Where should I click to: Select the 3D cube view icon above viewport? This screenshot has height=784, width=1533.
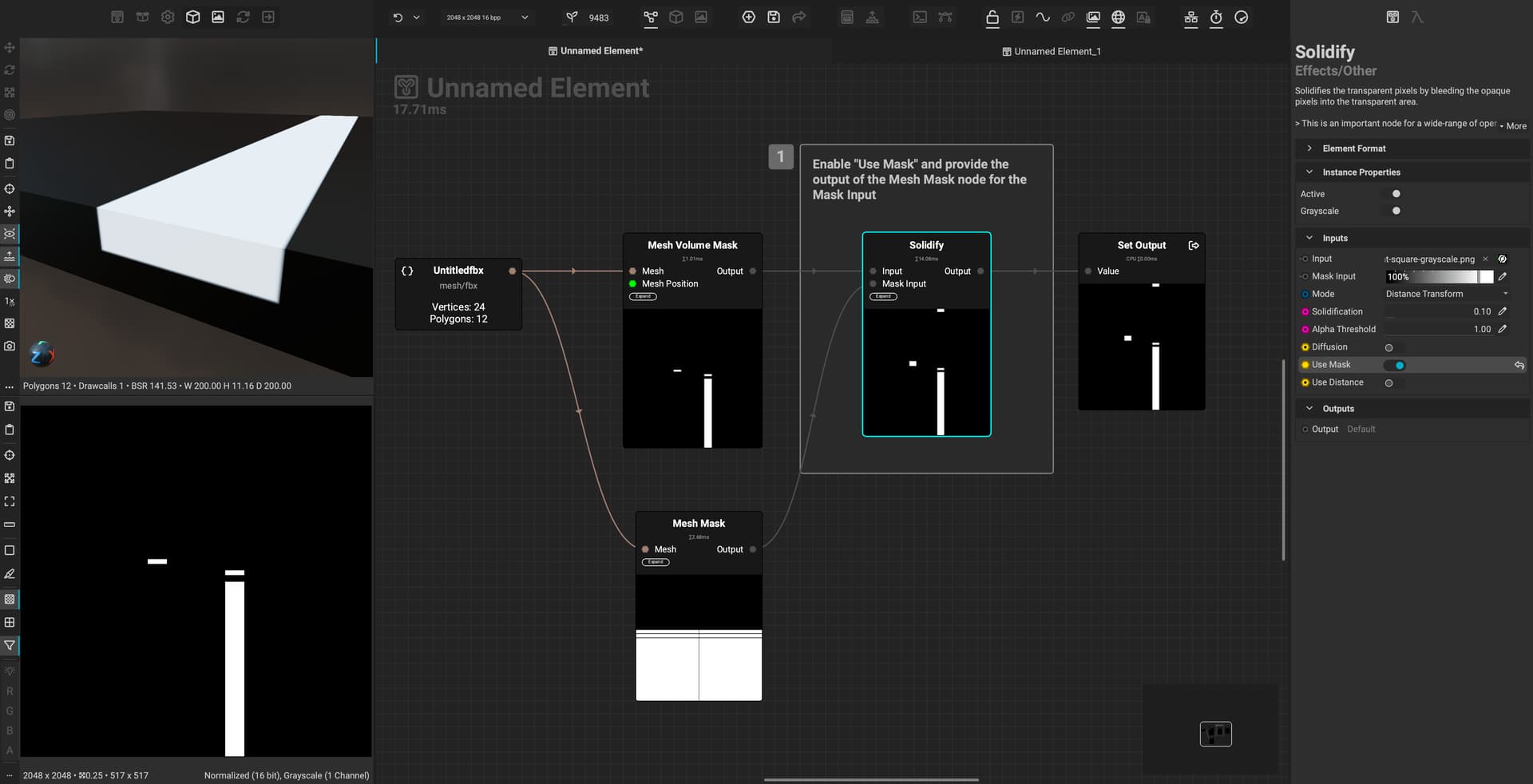pos(192,17)
